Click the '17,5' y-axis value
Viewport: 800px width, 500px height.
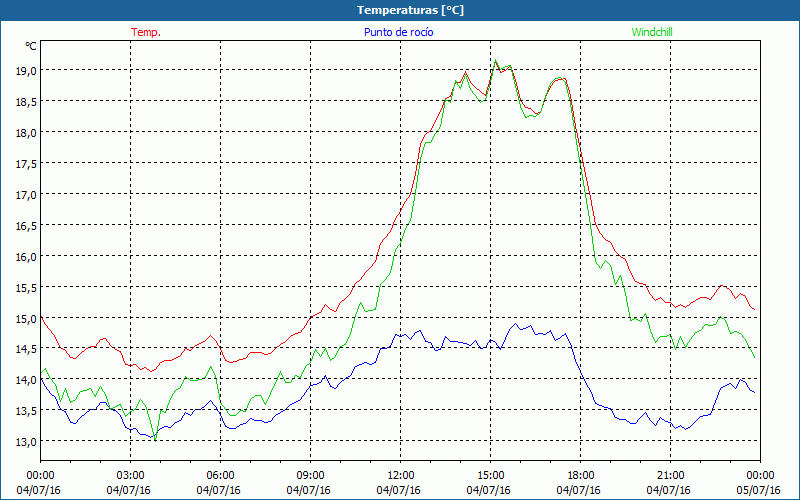(x=26, y=164)
